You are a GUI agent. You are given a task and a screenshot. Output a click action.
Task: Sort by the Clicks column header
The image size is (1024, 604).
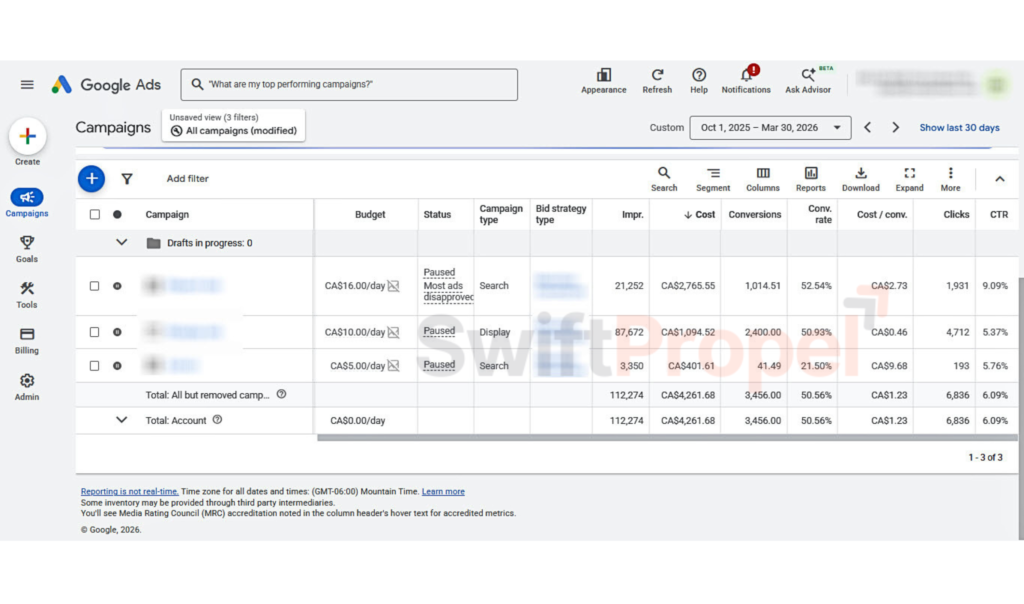[956, 214]
